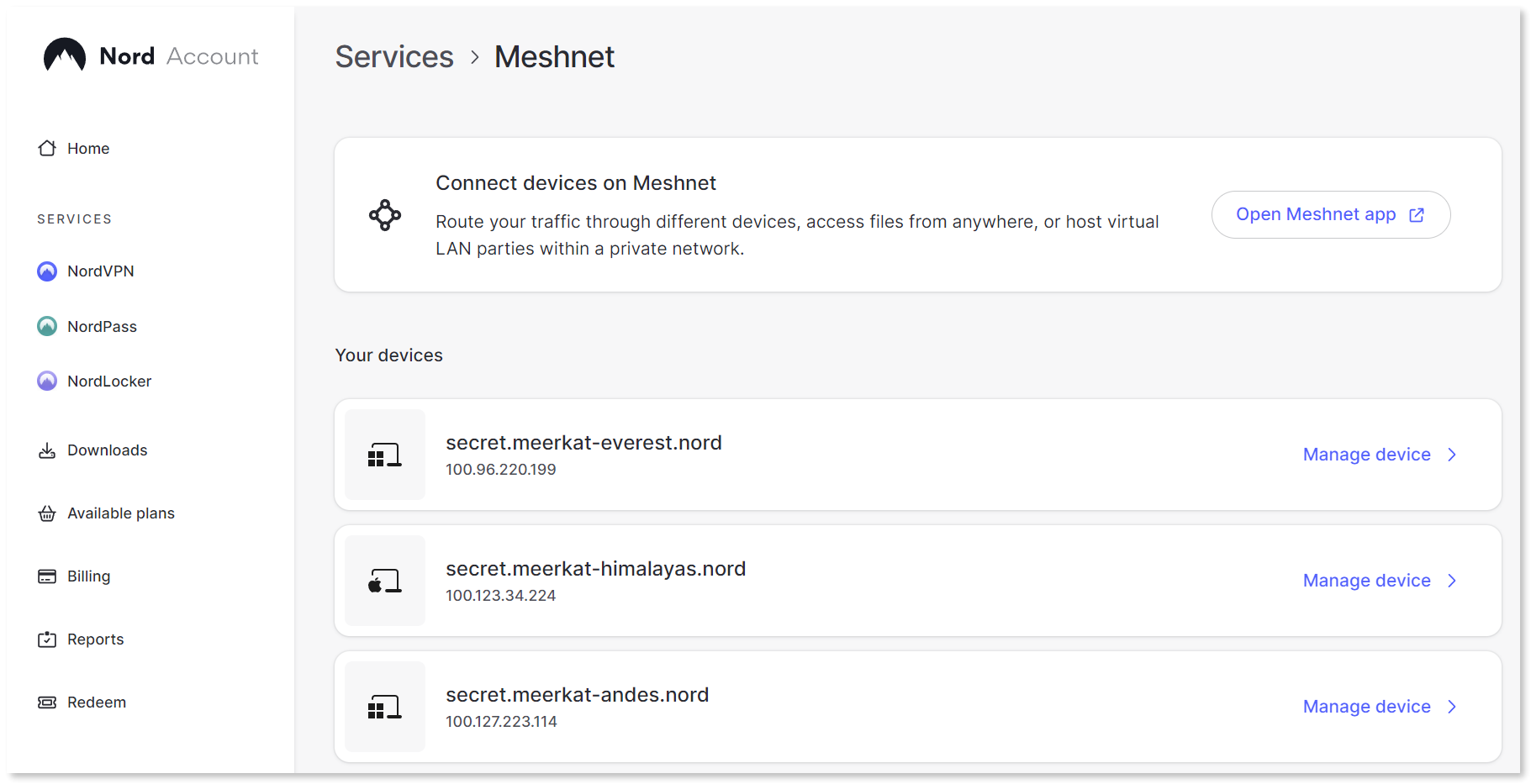Expand details for secret.meerkat-everest.nord via chevron
This screenshot has height=784, width=1531.
[x=1452, y=455]
